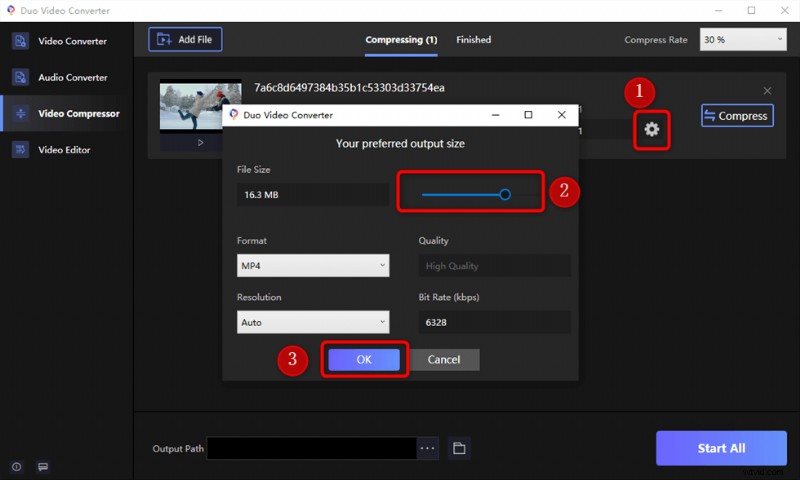Open the Audio Converter section
Screen dimensions: 800x480
click(66, 77)
